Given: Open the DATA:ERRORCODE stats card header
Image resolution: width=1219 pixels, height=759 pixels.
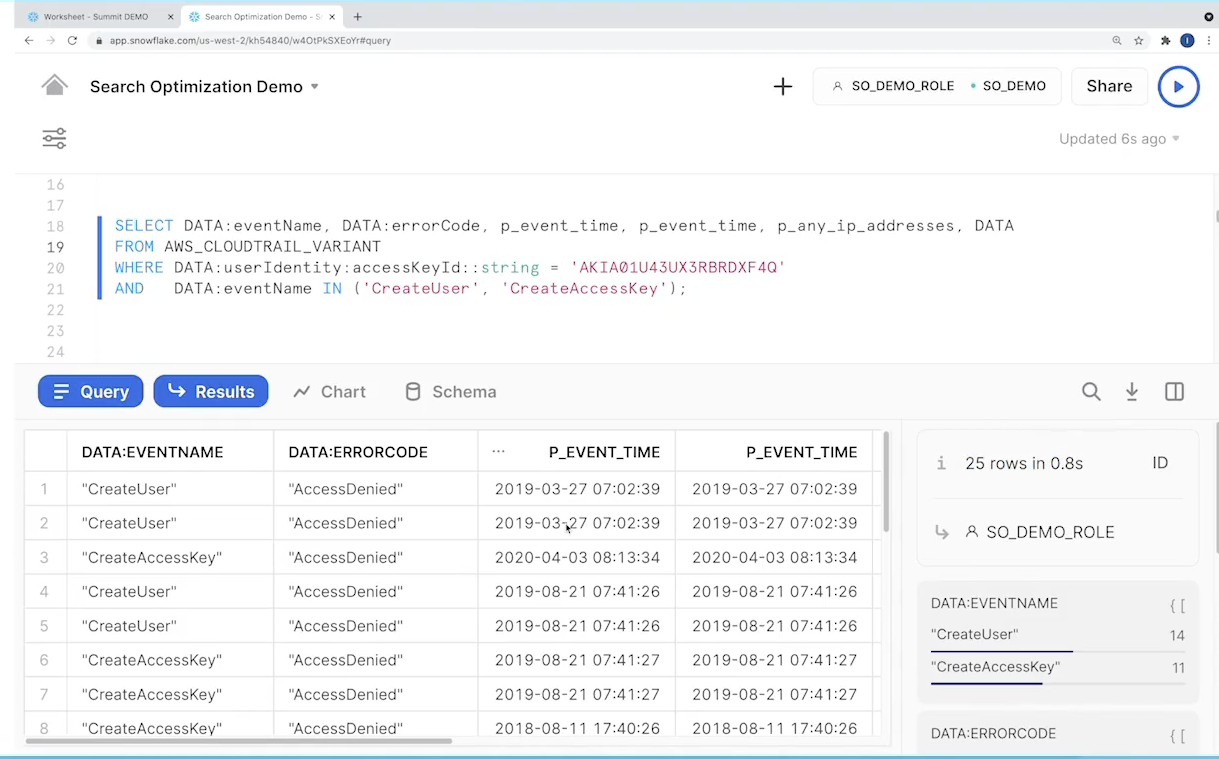Looking at the screenshot, I should tap(994, 734).
